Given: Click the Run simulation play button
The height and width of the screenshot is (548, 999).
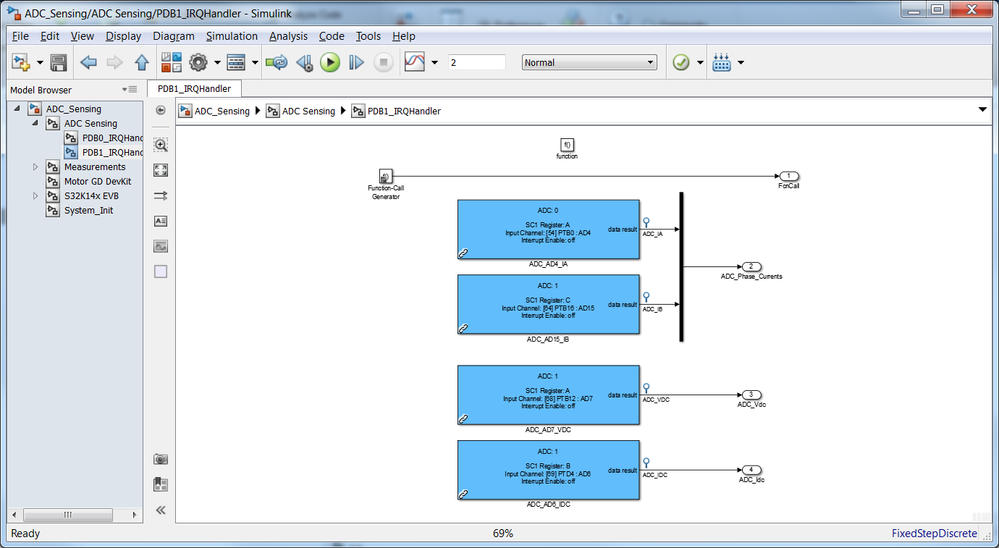Looking at the screenshot, I should click(x=330, y=62).
